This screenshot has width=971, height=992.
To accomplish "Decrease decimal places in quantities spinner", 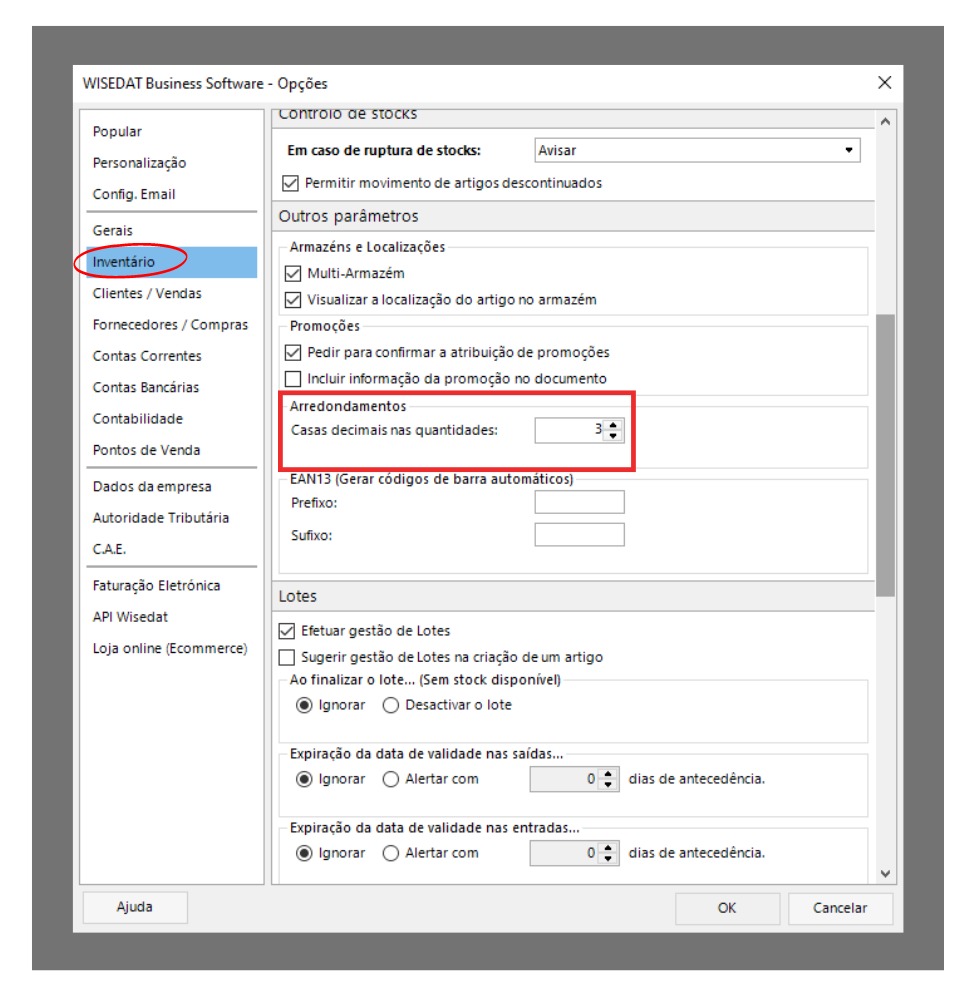I will (614, 436).
